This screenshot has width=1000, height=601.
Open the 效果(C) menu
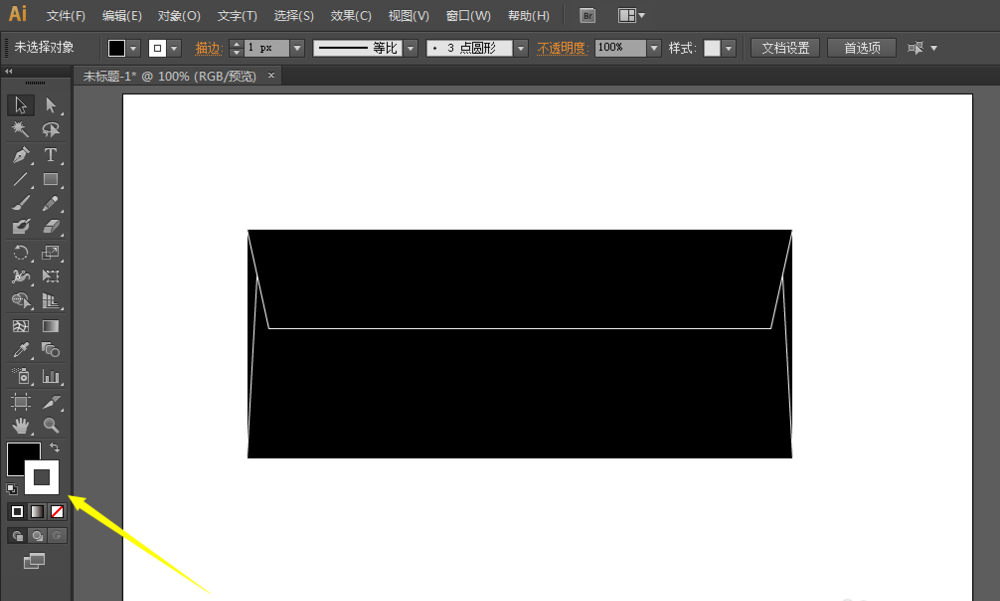[x=351, y=16]
